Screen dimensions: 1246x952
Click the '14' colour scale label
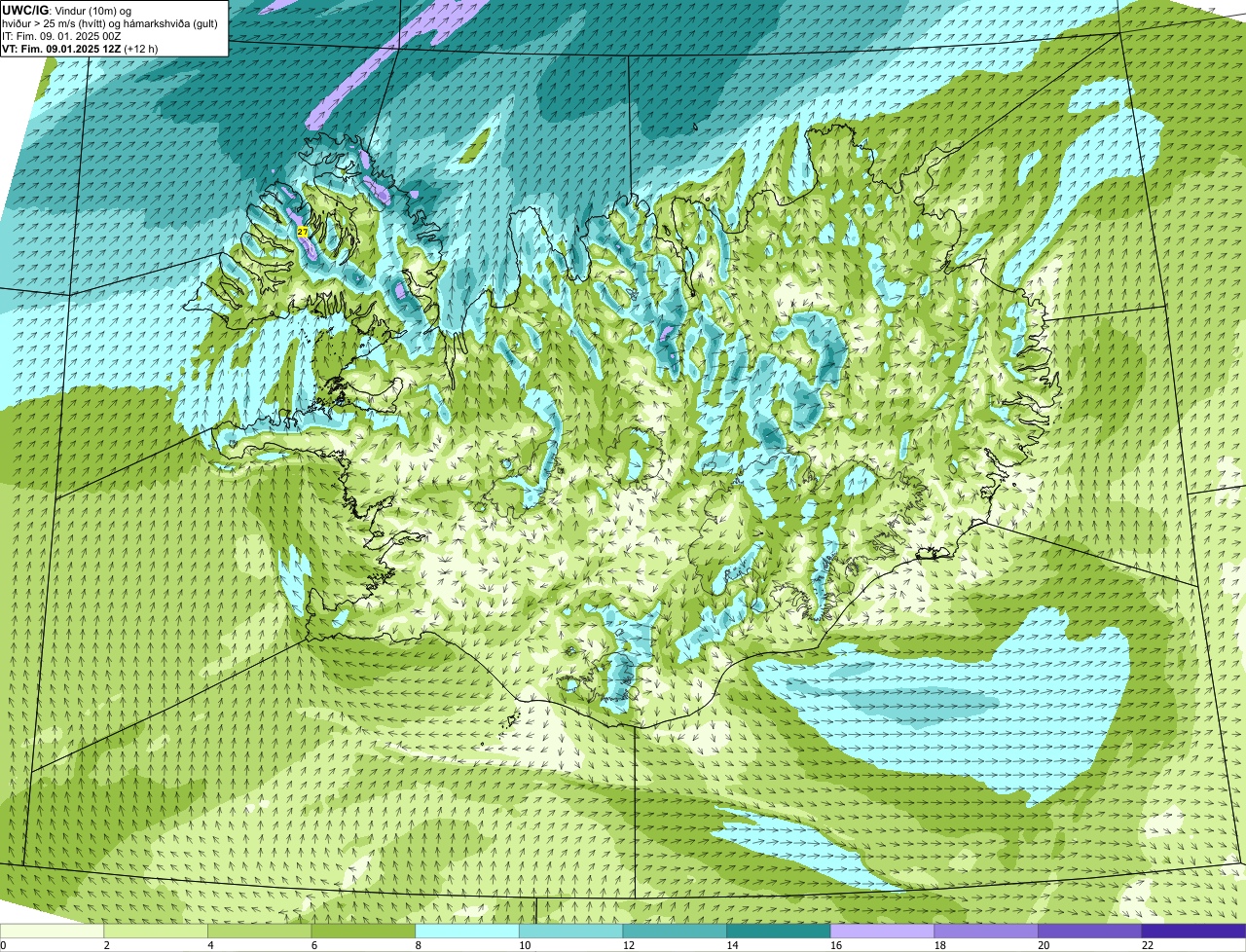tap(732, 945)
